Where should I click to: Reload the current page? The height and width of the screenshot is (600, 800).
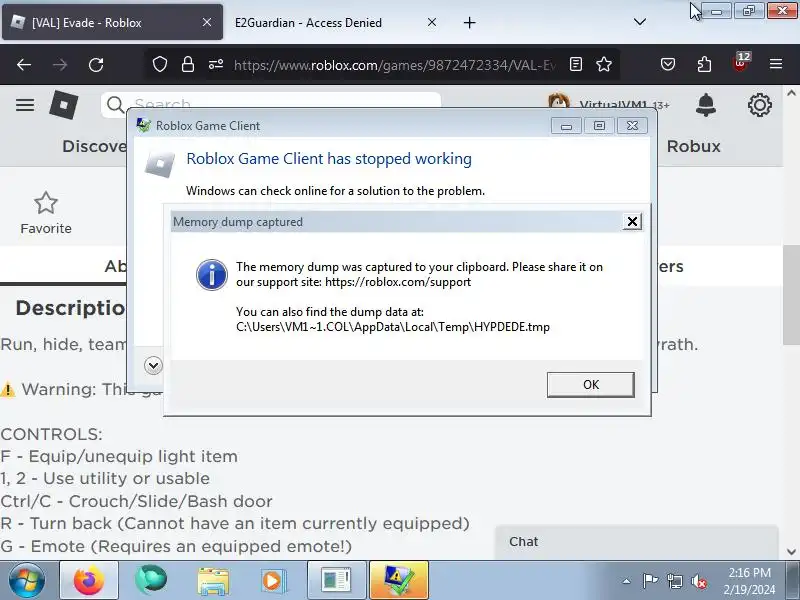click(x=96, y=64)
